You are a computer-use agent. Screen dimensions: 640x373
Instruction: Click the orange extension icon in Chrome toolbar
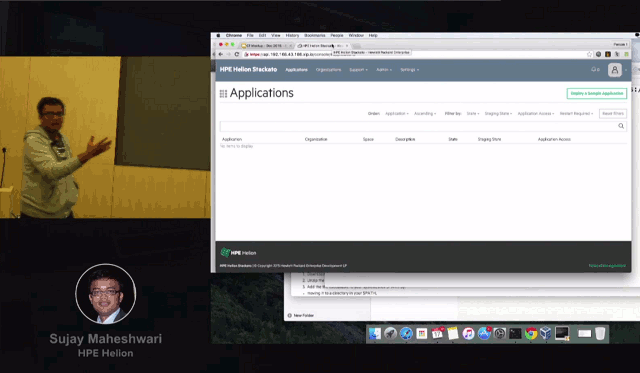[608, 54]
